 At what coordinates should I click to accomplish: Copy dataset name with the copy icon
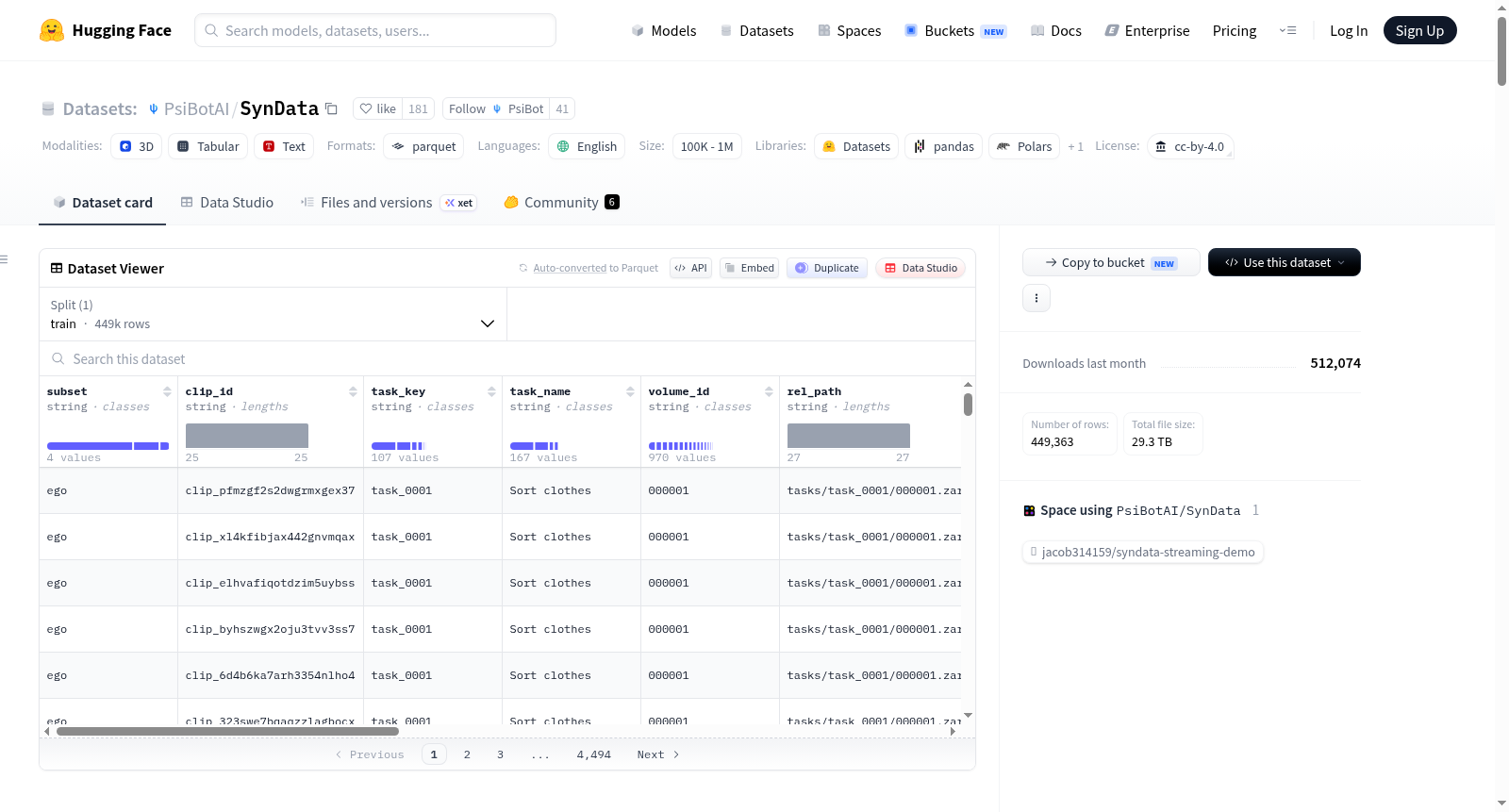pyautogui.click(x=331, y=108)
